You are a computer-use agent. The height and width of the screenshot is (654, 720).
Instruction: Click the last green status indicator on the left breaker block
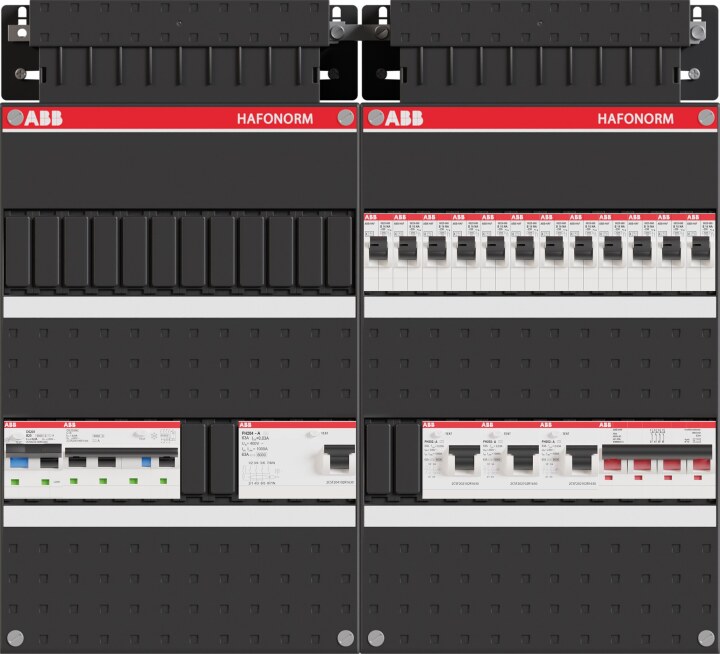pos(163,481)
